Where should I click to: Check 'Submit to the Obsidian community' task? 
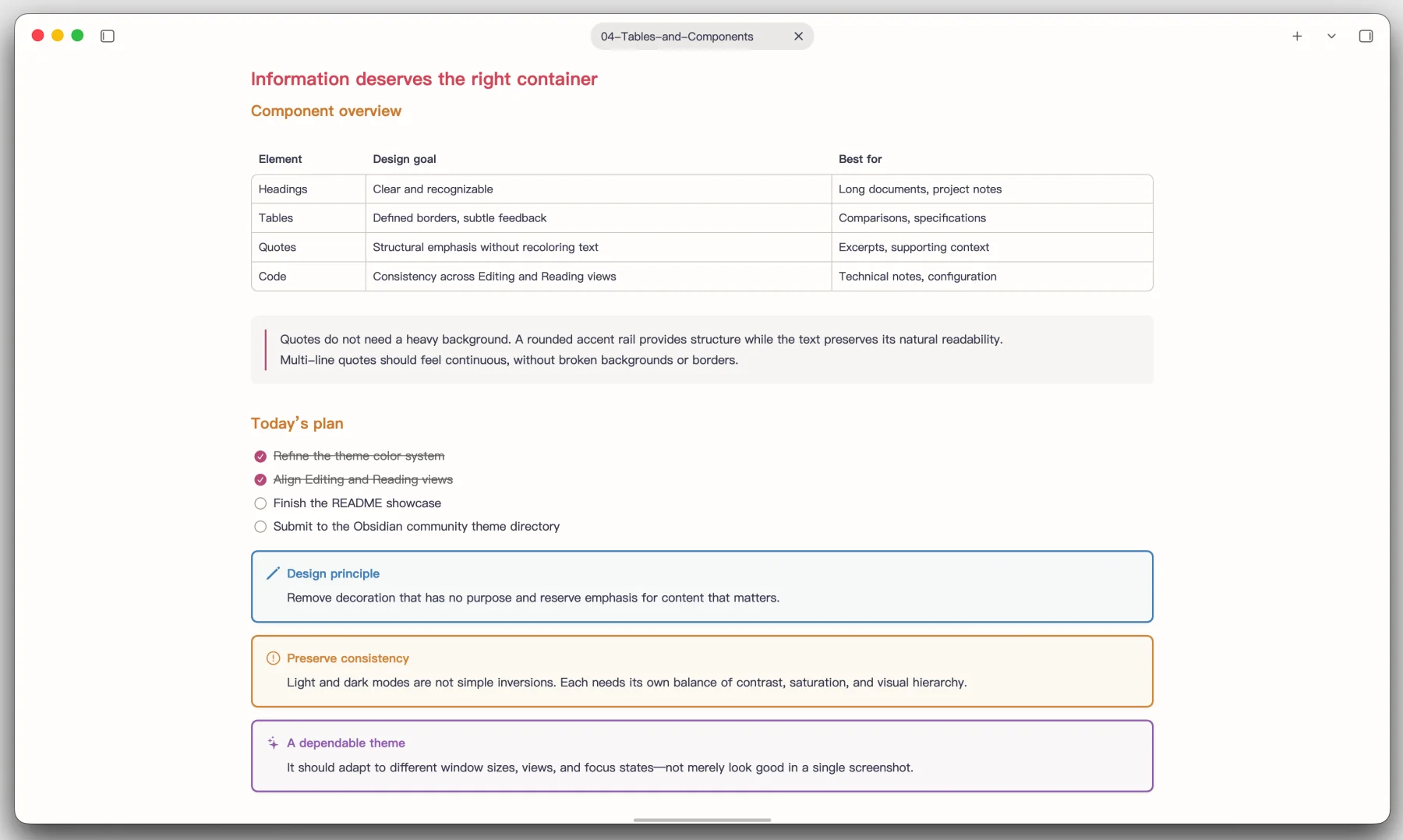260,527
